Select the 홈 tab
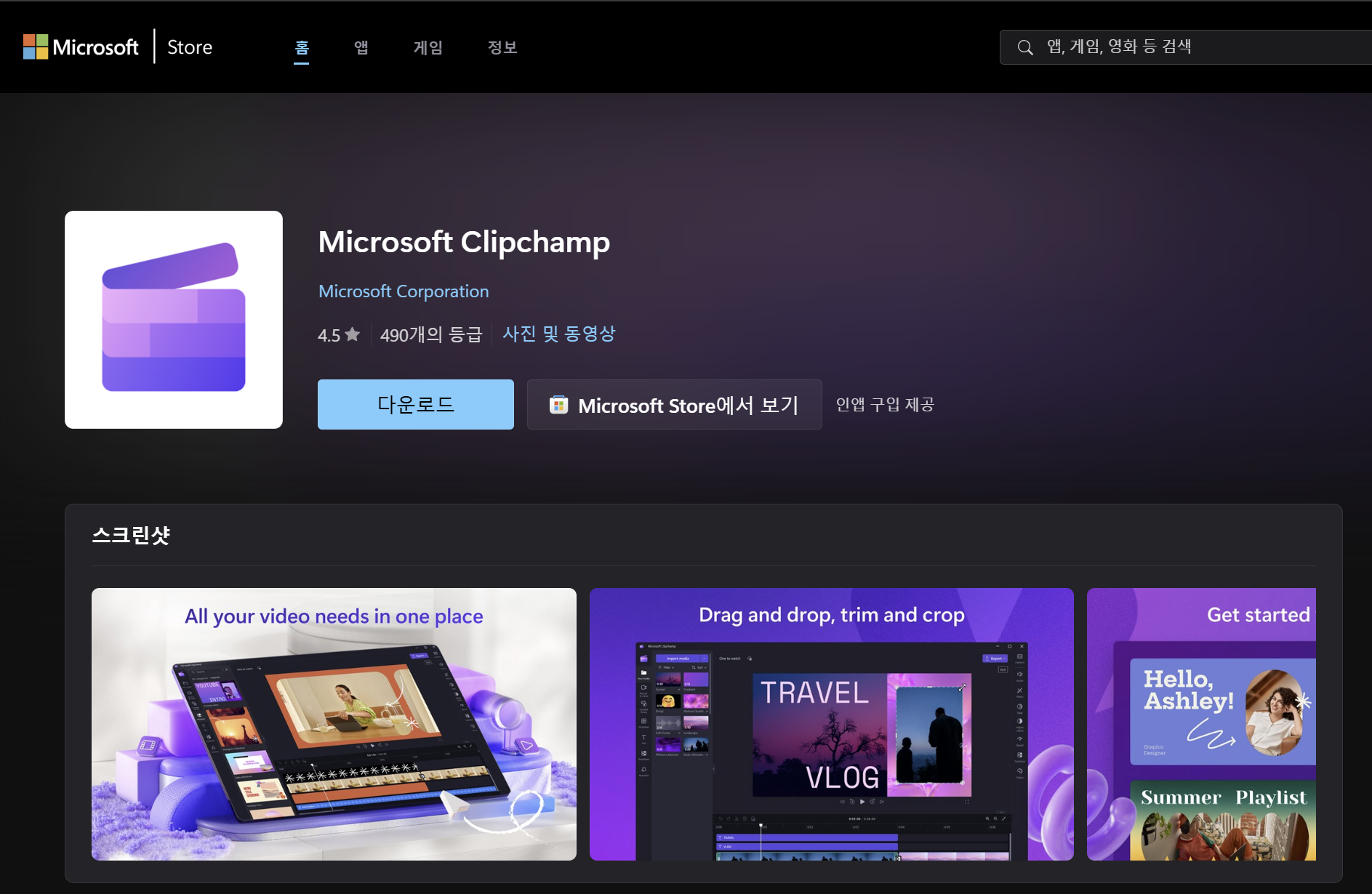Viewport: 1372px width, 894px height. [302, 47]
